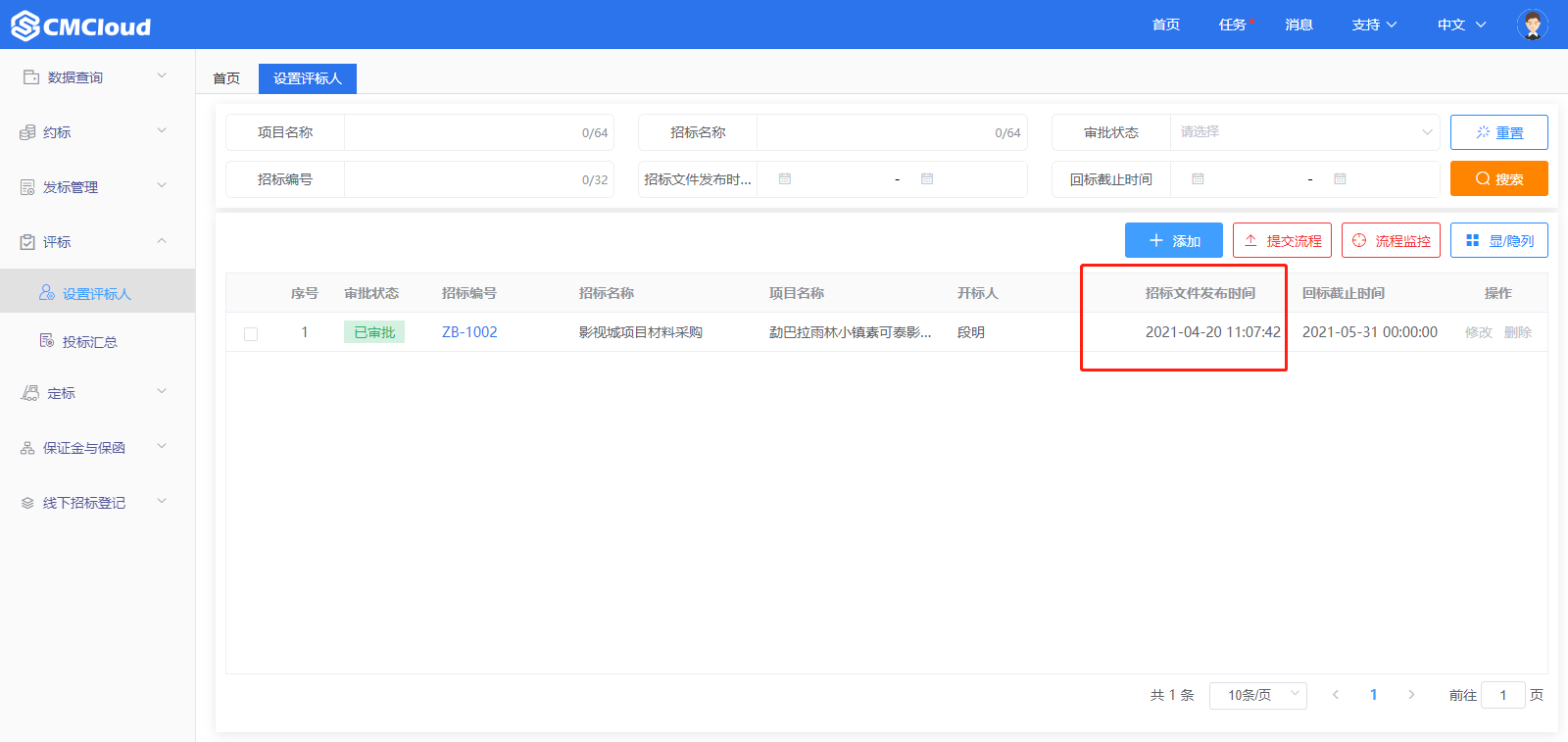The image size is (1568, 742).
Task: Click the 2021-05-31 00:00:00 cell
Action: pyautogui.click(x=1370, y=332)
